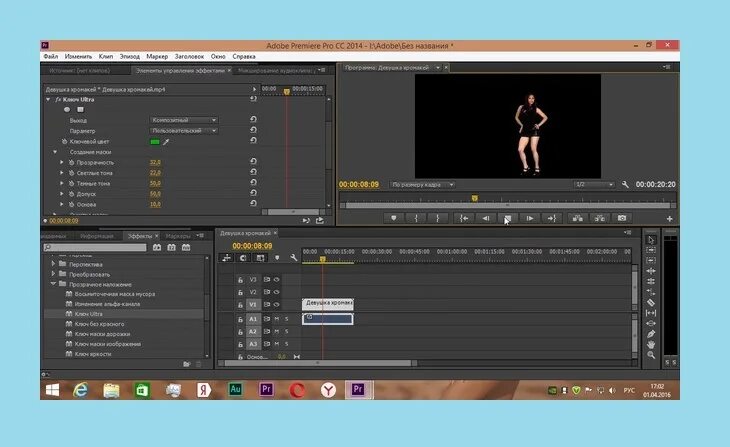
Task: Open timeline display settings wrench
Action: click(x=293, y=257)
